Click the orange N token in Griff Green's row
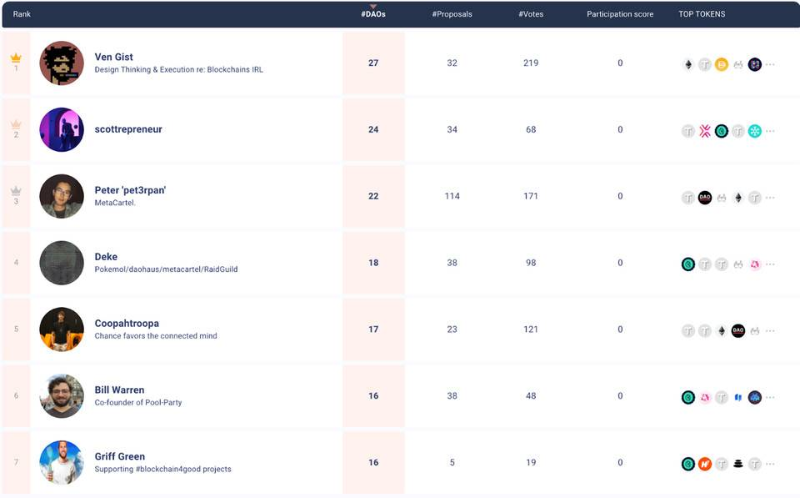This screenshot has height=498, width=800. click(705, 463)
